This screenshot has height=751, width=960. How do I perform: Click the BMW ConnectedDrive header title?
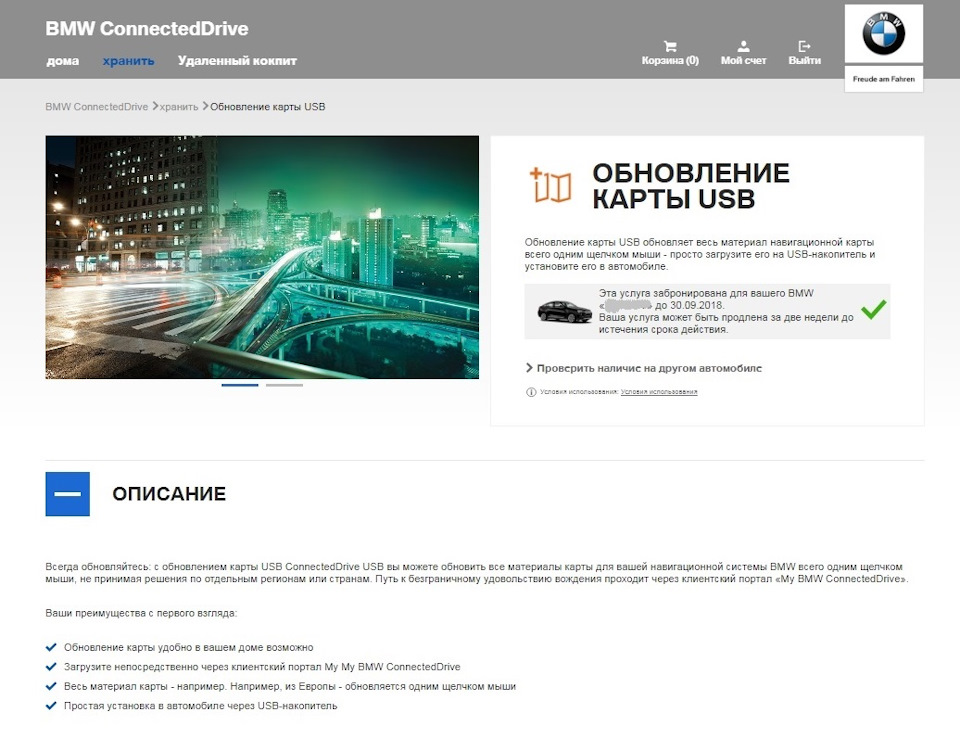coord(147,29)
